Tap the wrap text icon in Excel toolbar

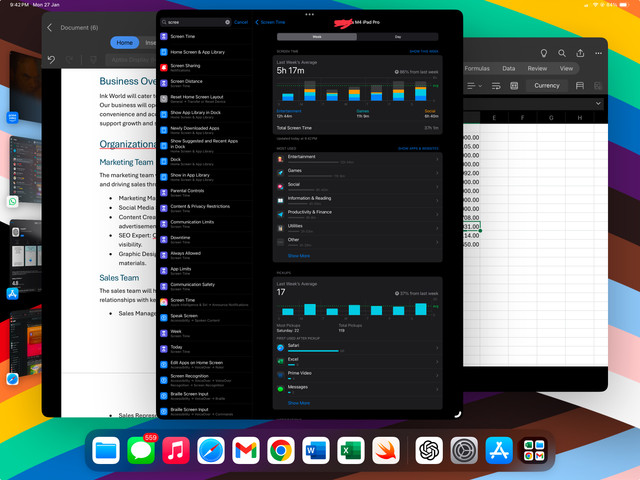(x=496, y=86)
